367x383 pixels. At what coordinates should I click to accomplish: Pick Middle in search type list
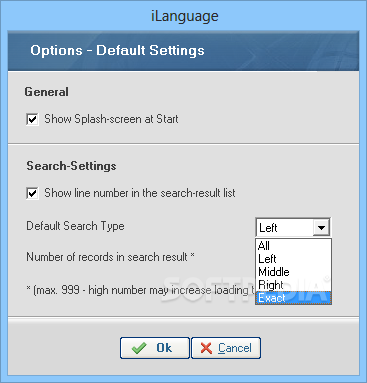click(x=293, y=272)
